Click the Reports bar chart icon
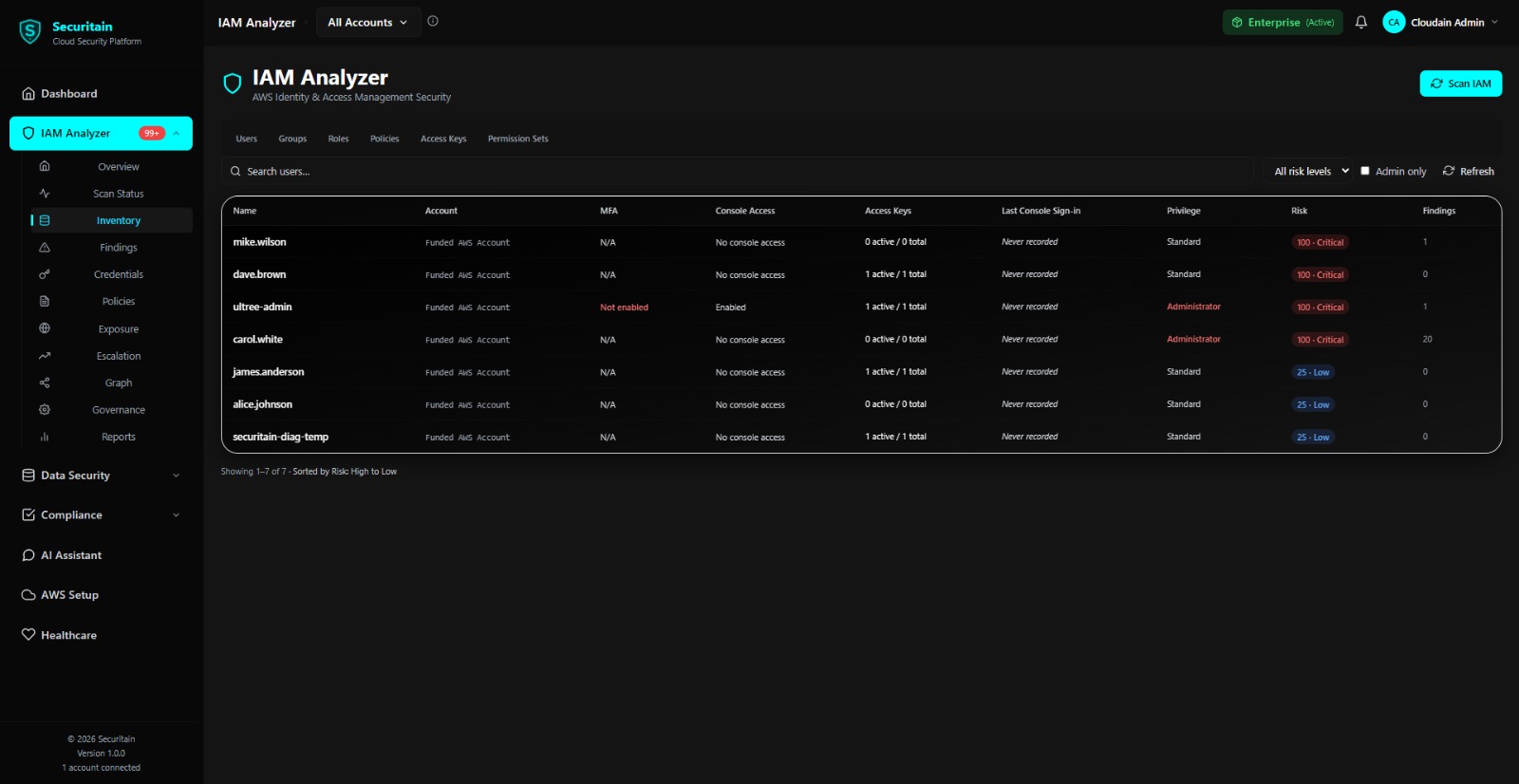1519x784 pixels. tap(45, 437)
